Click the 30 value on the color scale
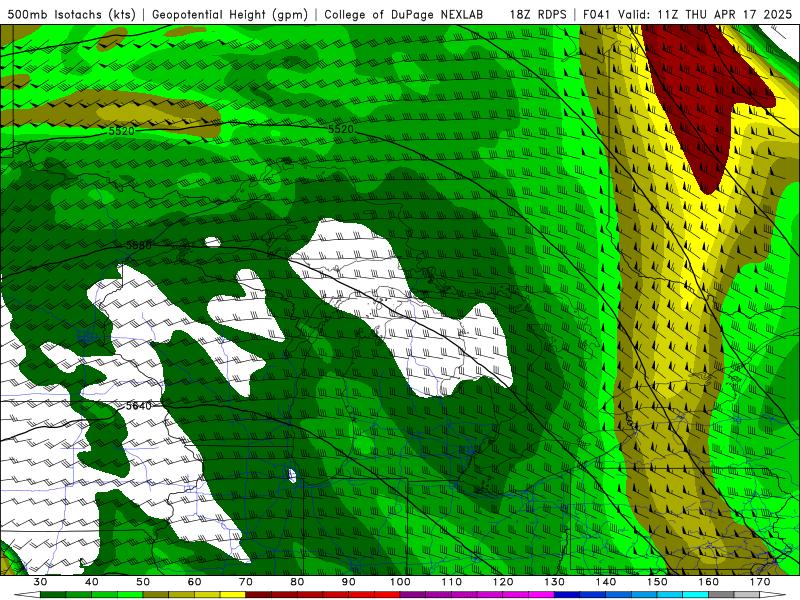Screen dimensions: 800x600 pyautogui.click(x=40, y=582)
